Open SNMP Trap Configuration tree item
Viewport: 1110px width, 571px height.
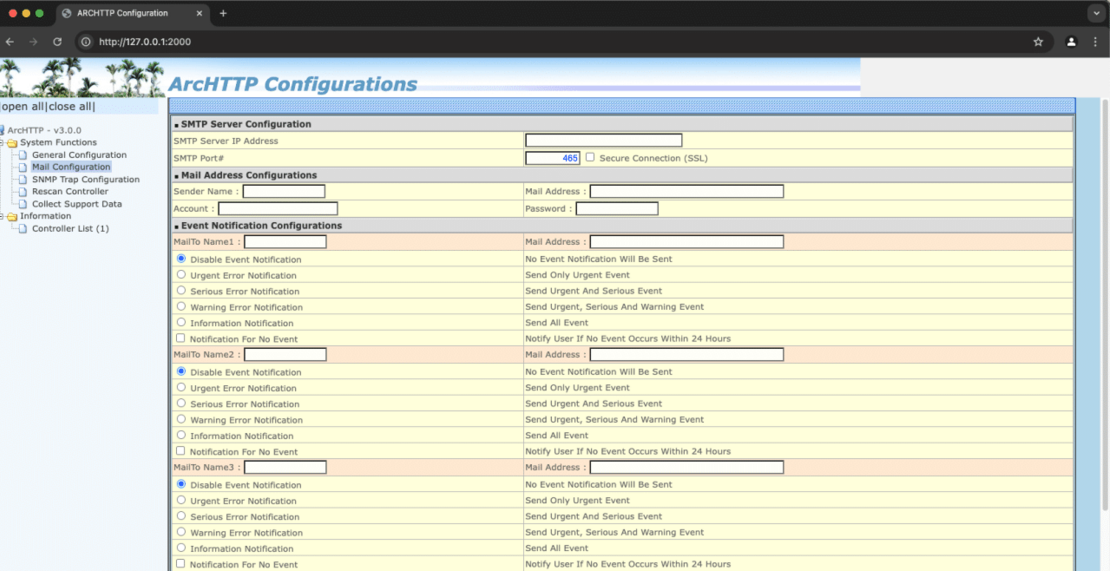85,180
